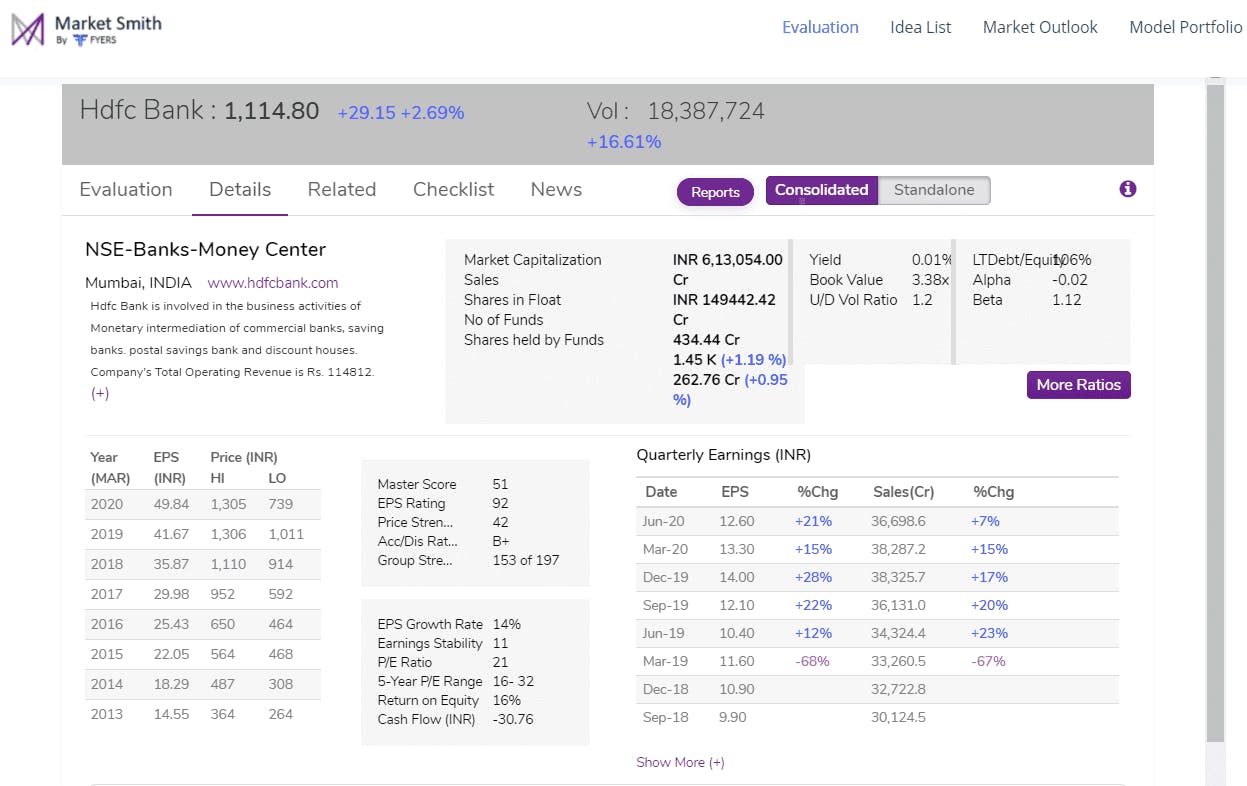The height and width of the screenshot is (786, 1247).
Task: Click the Dec-18 sales 32,722.8
Action: coord(898,689)
